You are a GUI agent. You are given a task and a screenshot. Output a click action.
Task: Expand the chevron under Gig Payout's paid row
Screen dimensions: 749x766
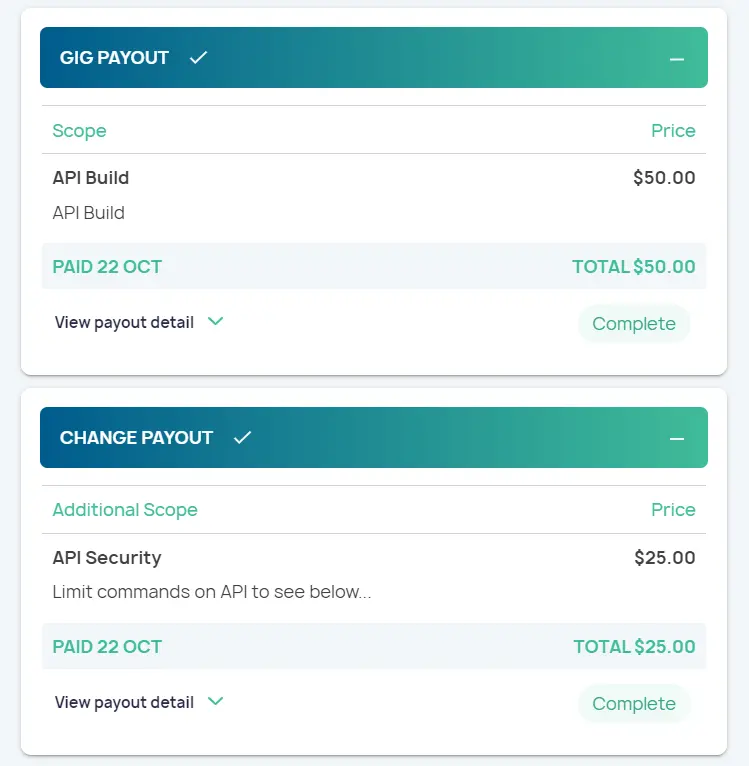coord(215,322)
